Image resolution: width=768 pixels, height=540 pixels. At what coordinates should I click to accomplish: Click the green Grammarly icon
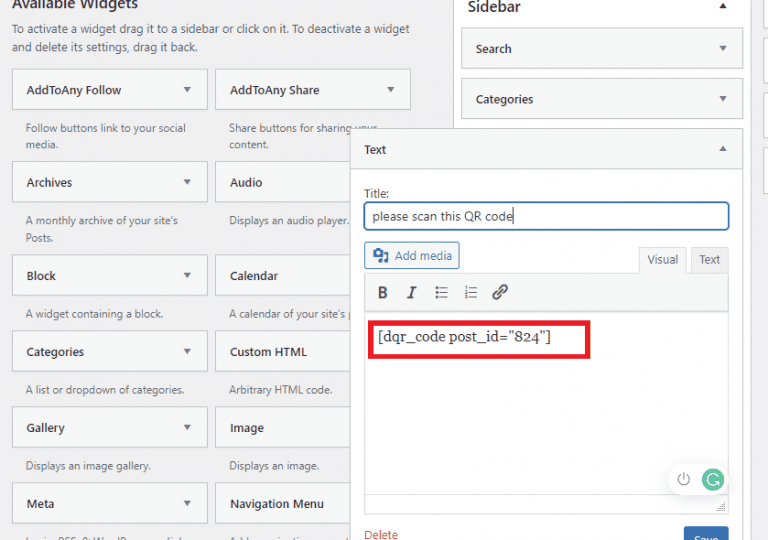pyautogui.click(x=713, y=479)
